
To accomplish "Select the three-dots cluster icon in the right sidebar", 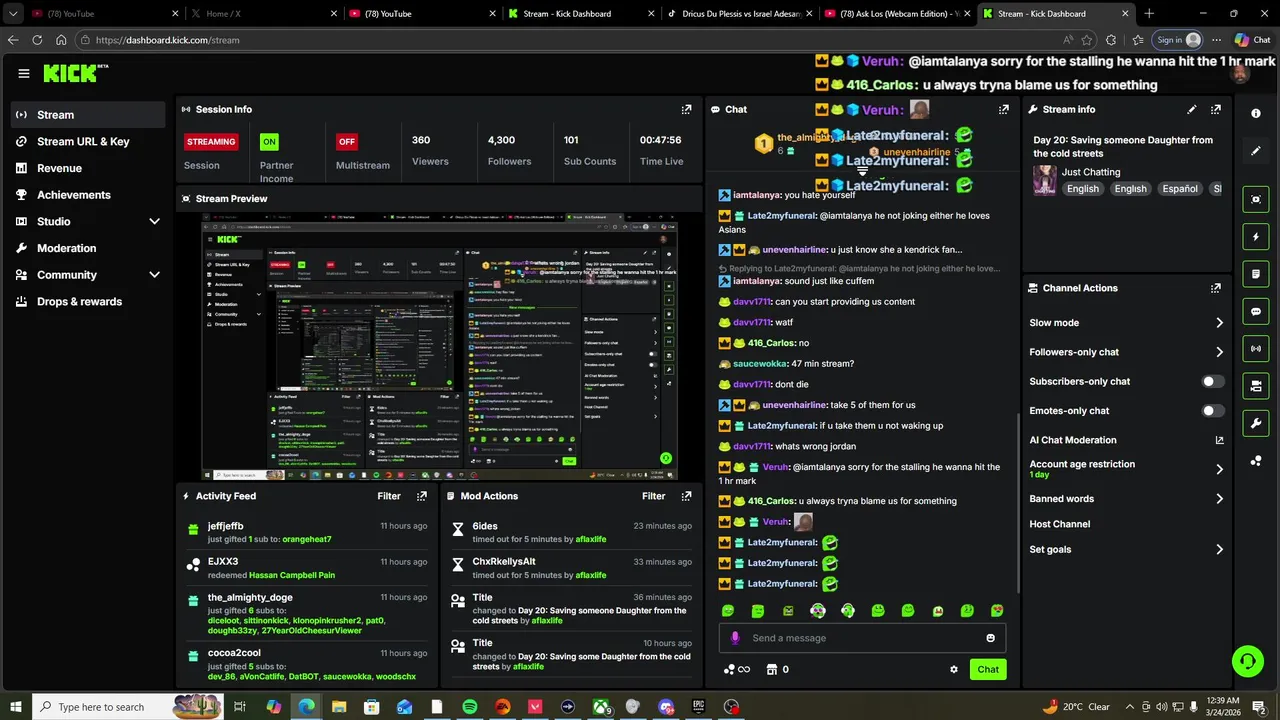I will click(x=1256, y=461).
